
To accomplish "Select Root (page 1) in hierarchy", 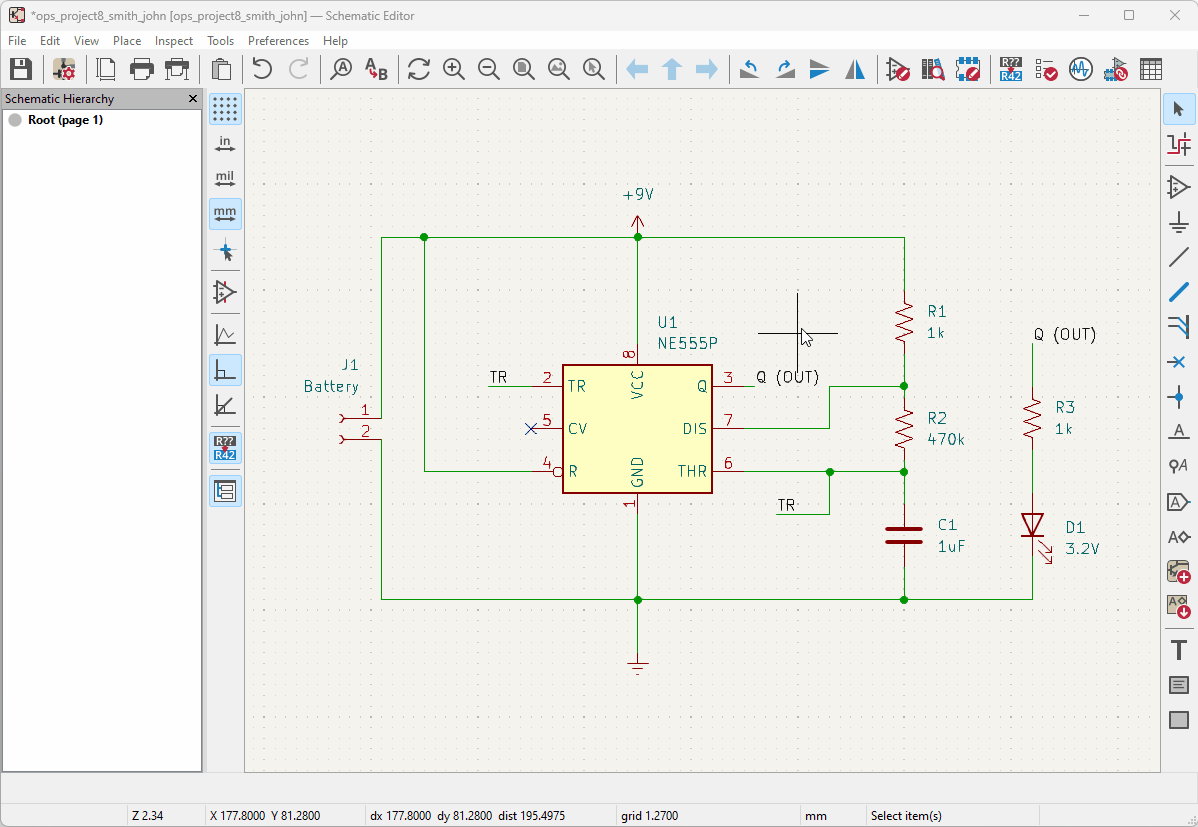I will pos(65,120).
